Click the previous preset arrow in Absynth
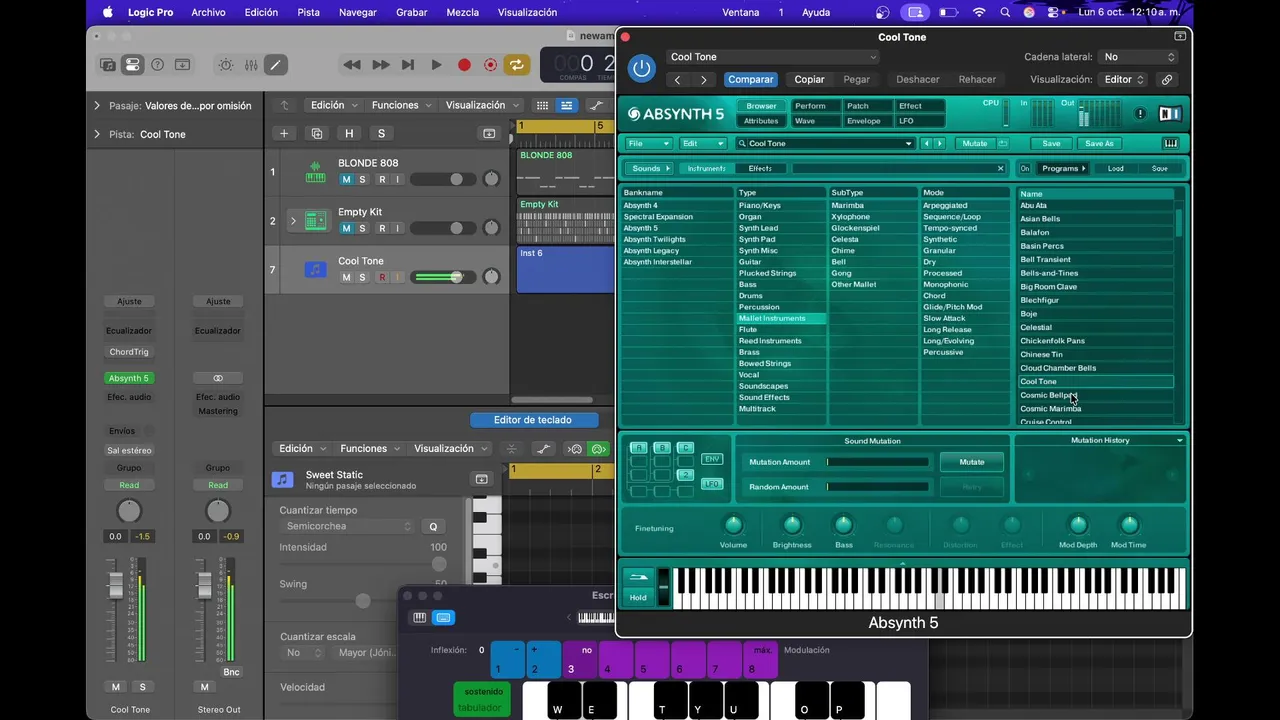1280x720 pixels. click(x=926, y=143)
